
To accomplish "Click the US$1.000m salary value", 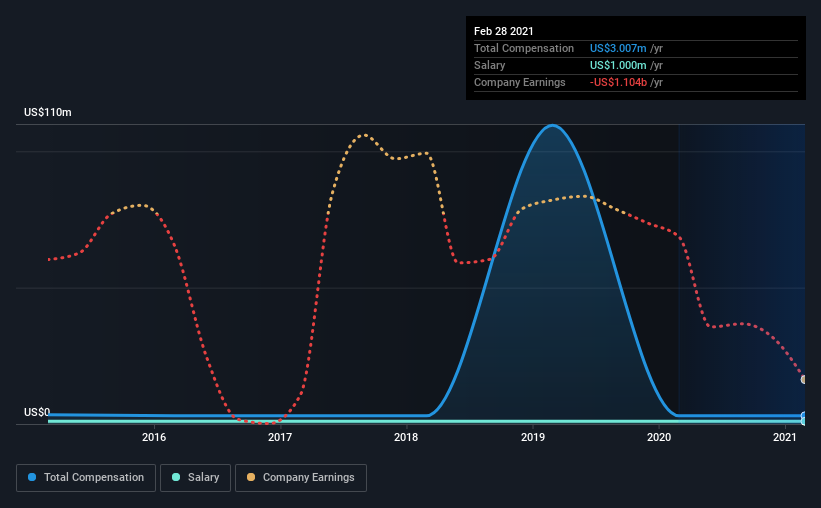I will [x=618, y=65].
